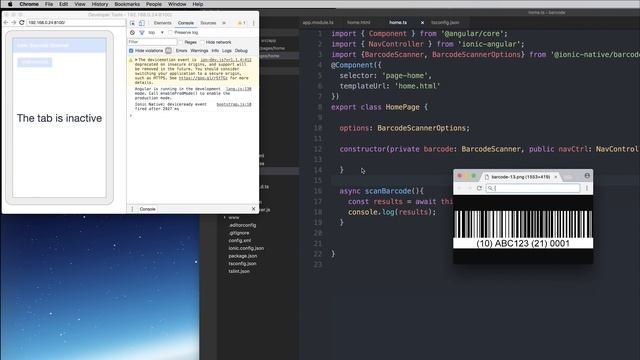This screenshot has width=640, height=360.
Task: Click the DevTools URL address field
Action: click(x=76, y=22)
